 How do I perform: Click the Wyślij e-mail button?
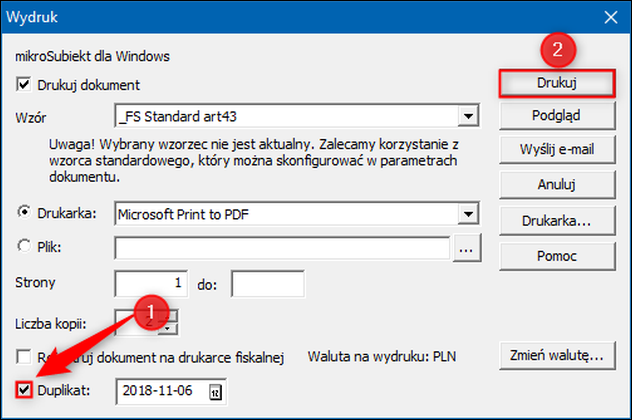(x=557, y=150)
